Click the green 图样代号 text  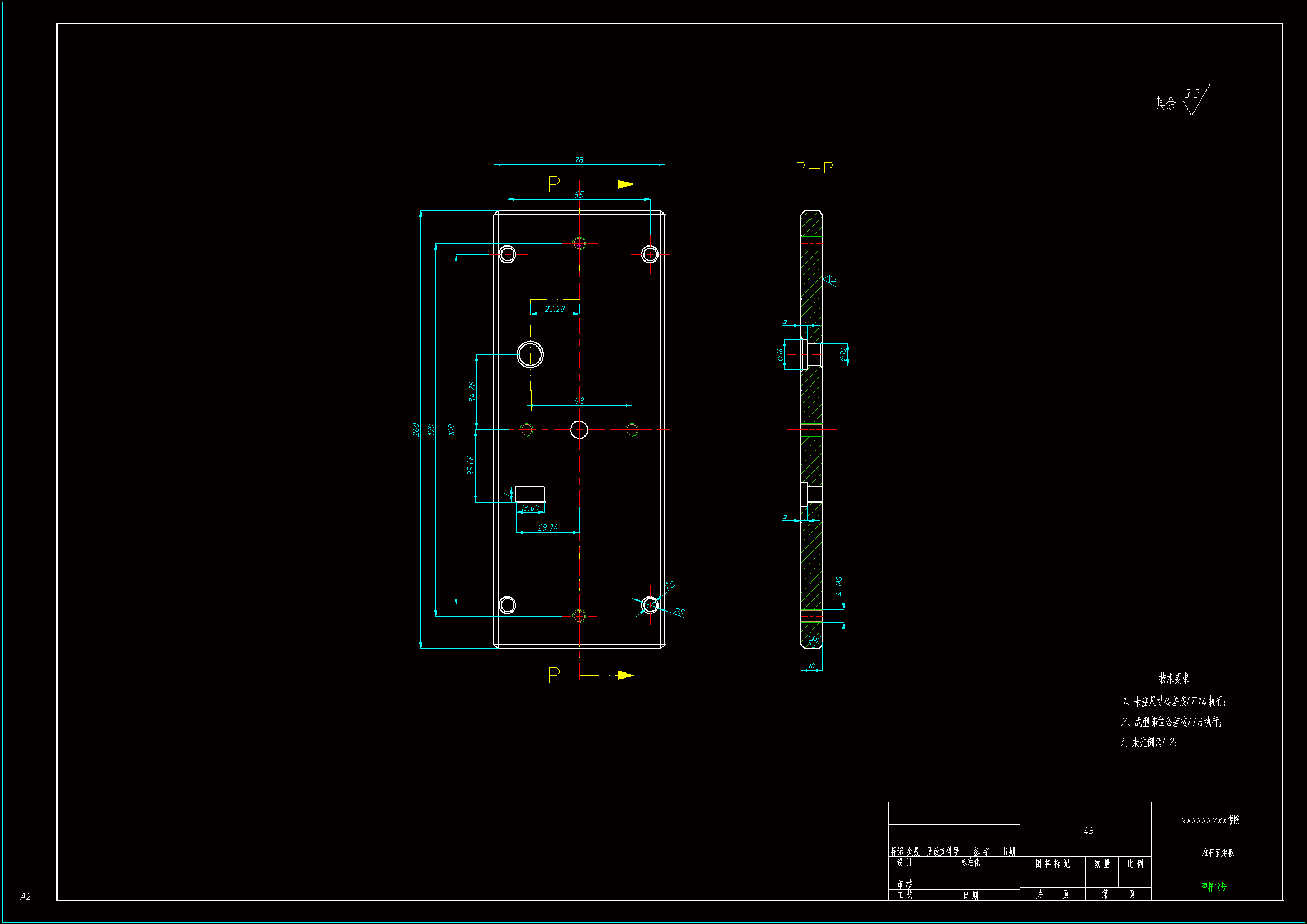(1214, 887)
